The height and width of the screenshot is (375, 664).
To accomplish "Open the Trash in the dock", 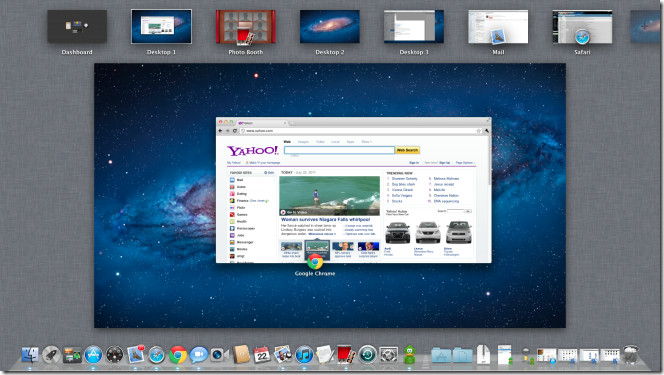I will (x=630, y=354).
